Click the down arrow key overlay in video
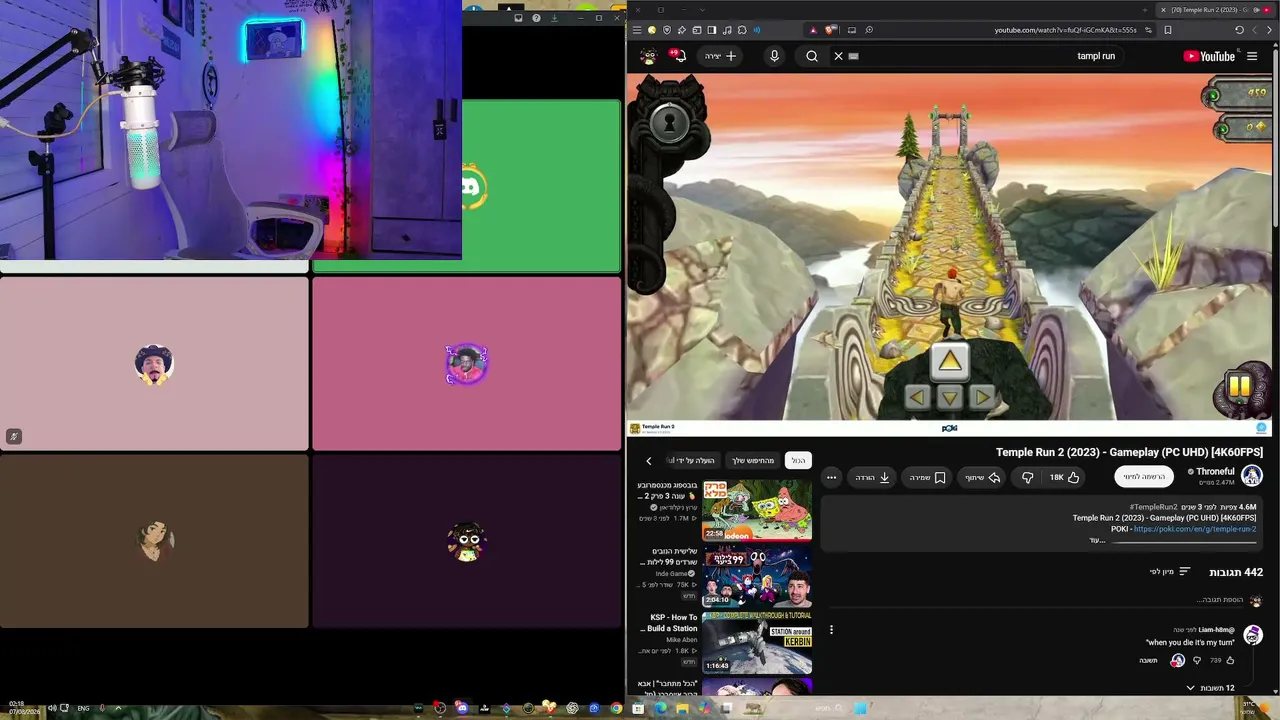Image resolution: width=1280 pixels, height=720 pixels. [x=950, y=398]
